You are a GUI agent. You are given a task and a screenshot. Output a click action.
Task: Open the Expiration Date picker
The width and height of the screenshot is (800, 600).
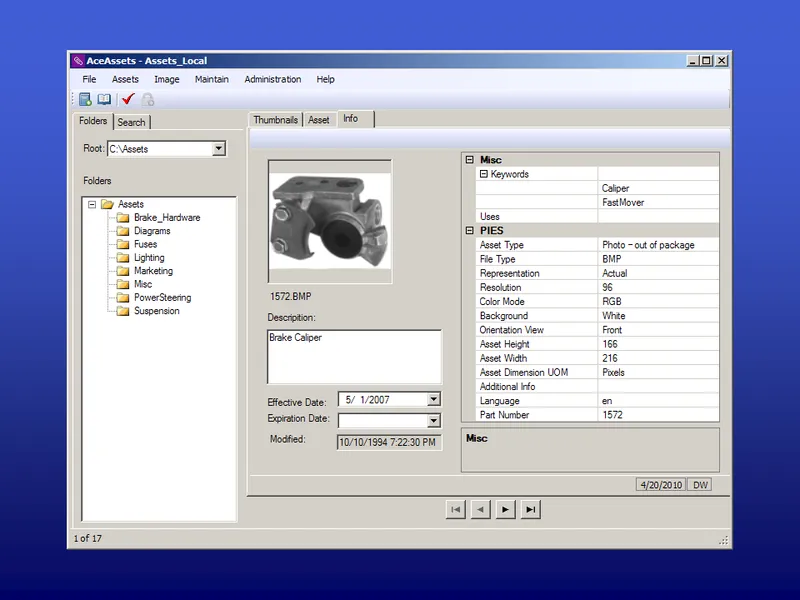tap(434, 420)
